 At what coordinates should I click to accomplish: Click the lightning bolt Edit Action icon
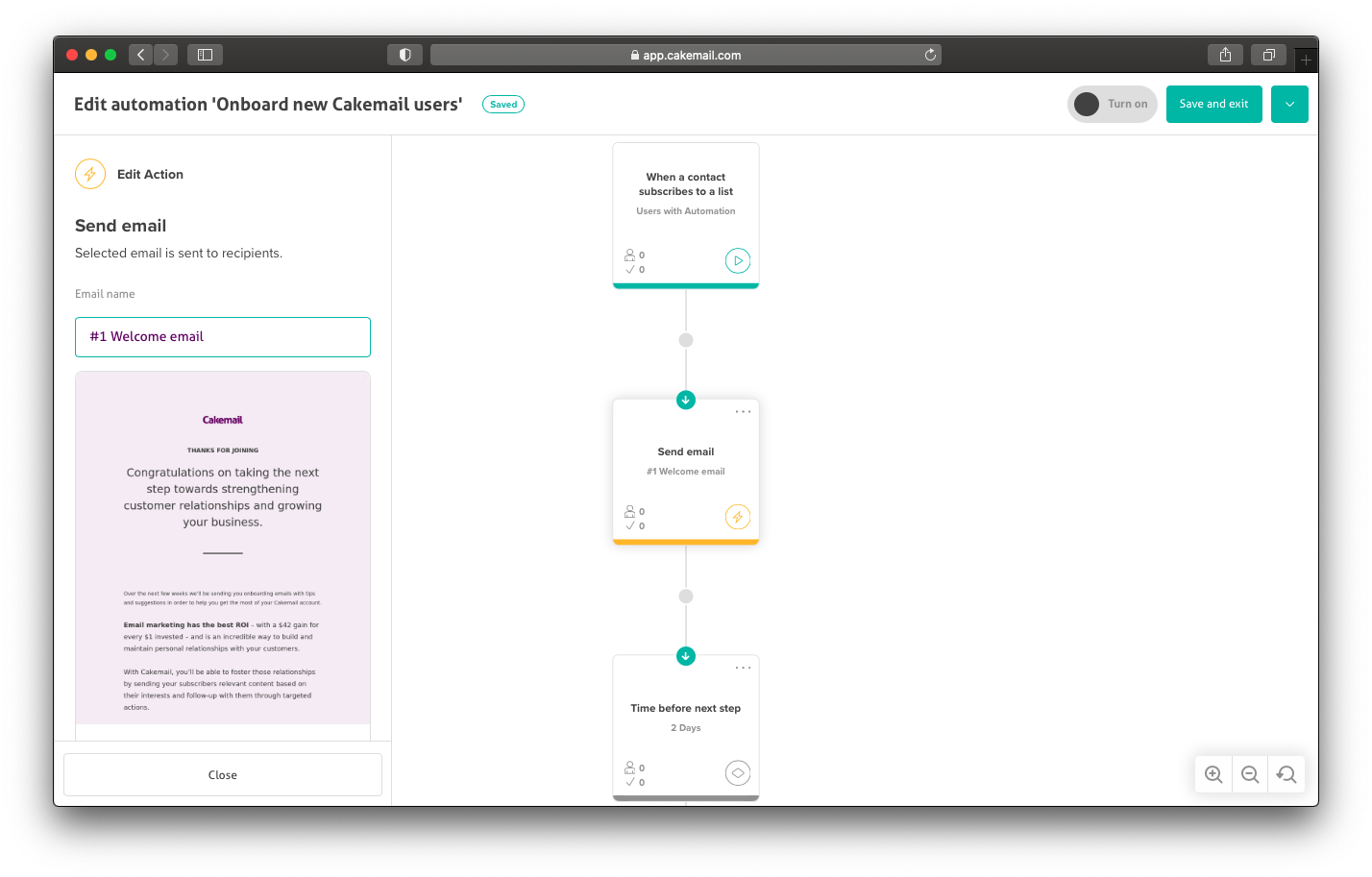point(89,174)
